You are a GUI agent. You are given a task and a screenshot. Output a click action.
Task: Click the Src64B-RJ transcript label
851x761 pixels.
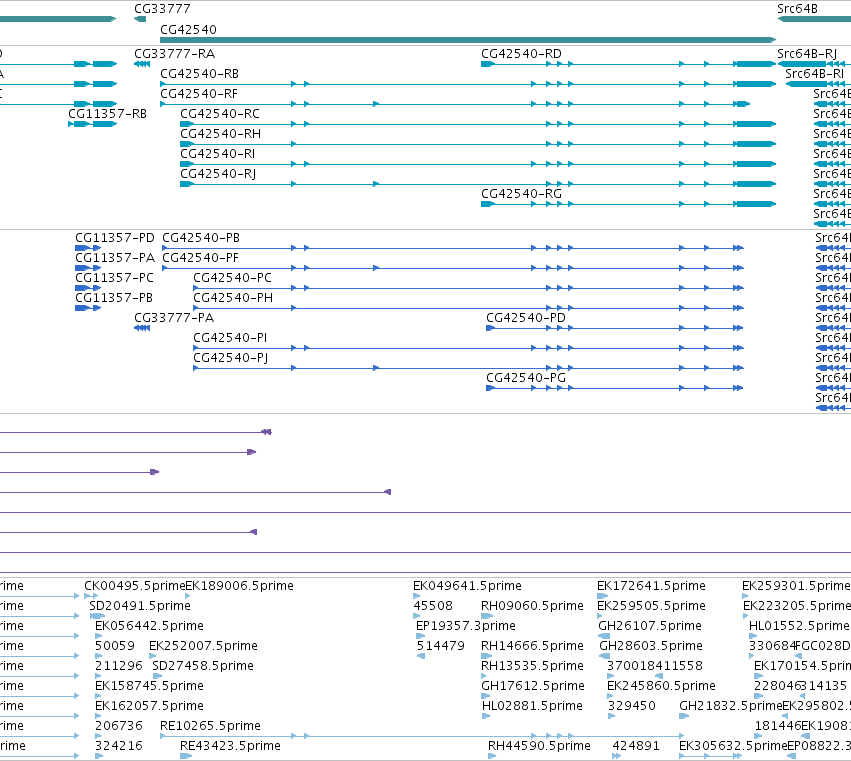click(807, 54)
